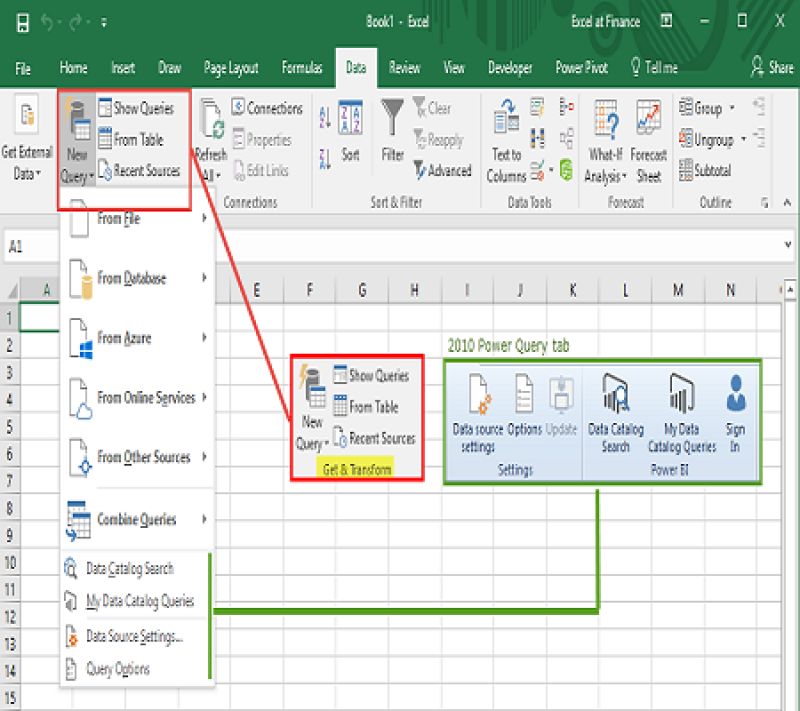Click the Flash Fill icon
The width and height of the screenshot is (800, 711).
537,107
